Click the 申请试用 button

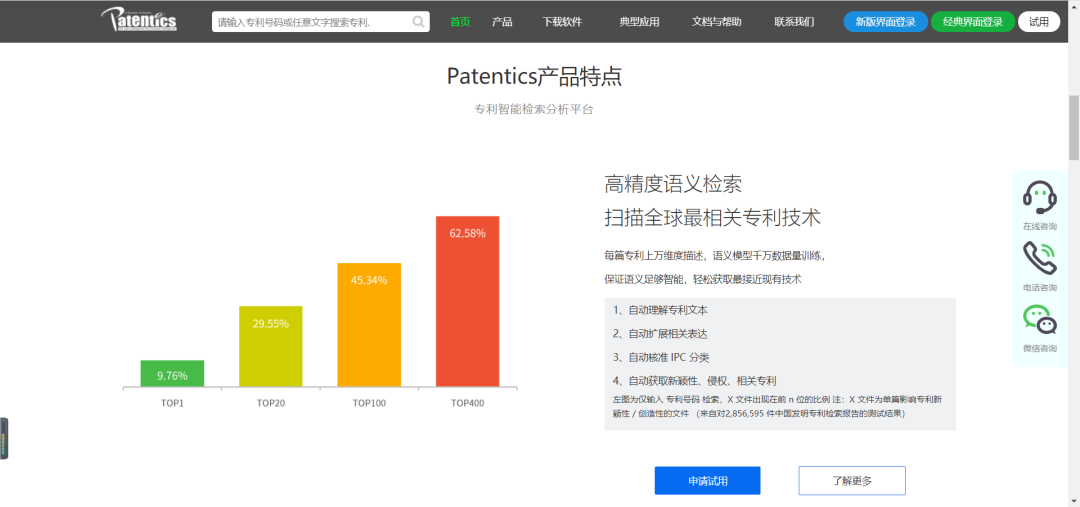(707, 481)
